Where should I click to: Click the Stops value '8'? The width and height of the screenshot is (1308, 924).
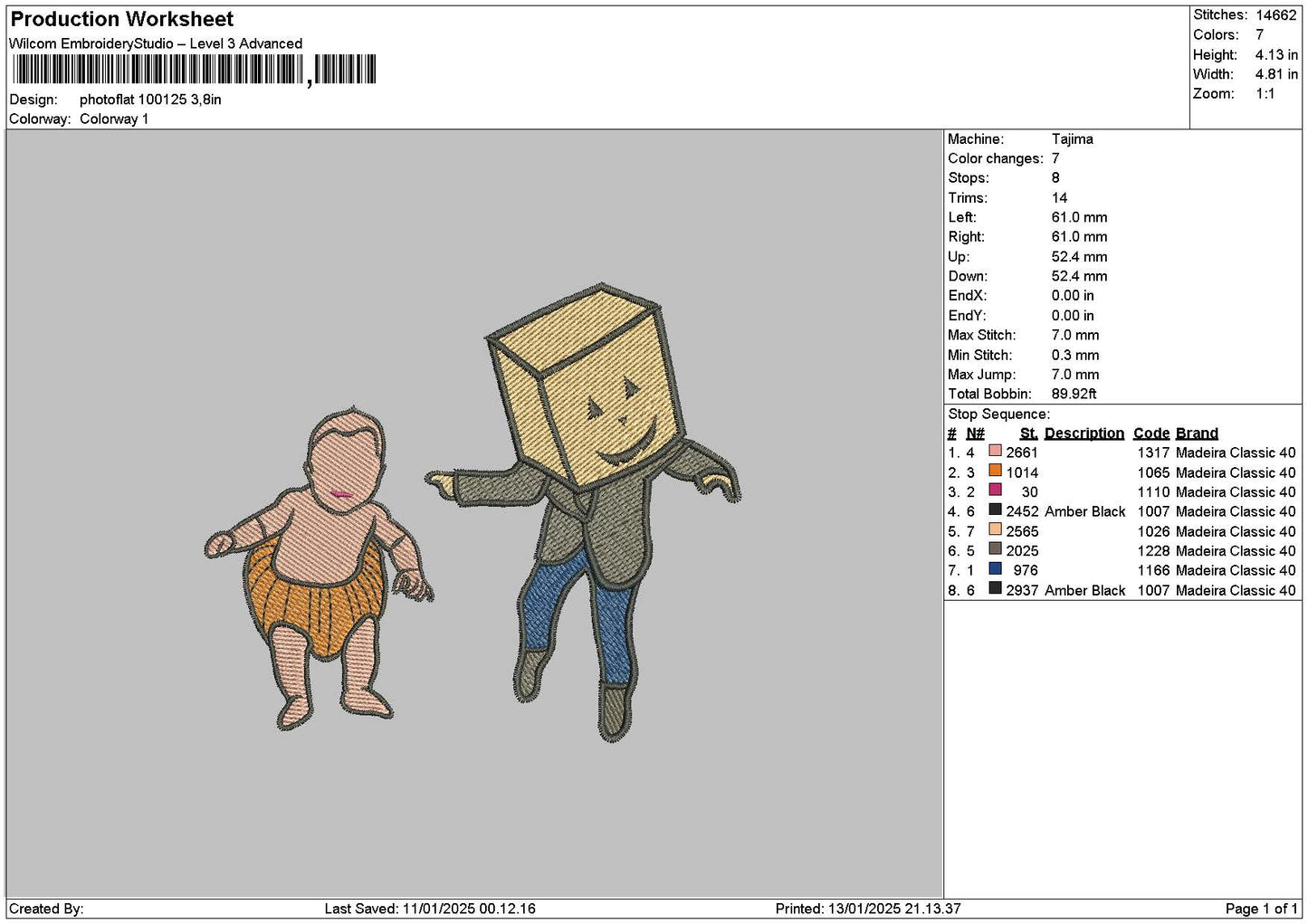click(1055, 178)
